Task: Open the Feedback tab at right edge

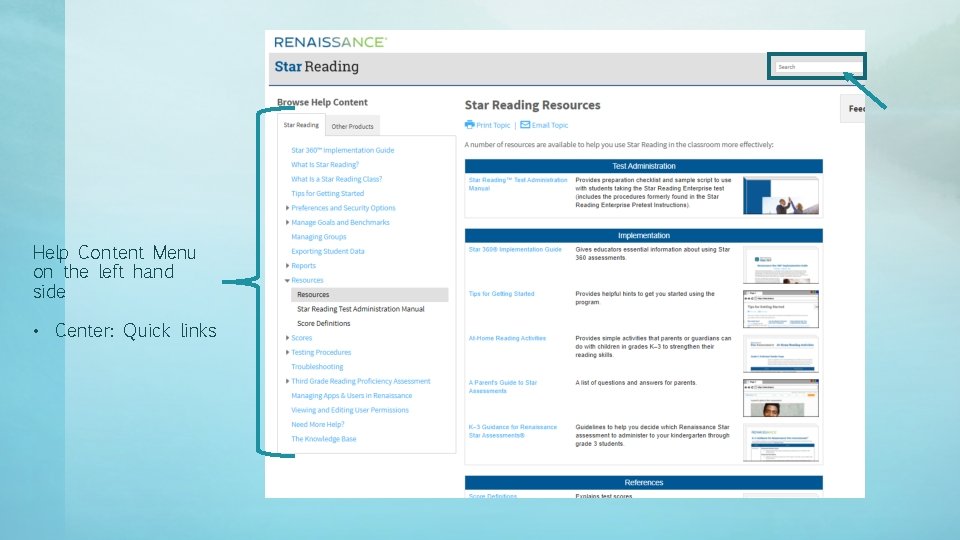Action: 853,108
